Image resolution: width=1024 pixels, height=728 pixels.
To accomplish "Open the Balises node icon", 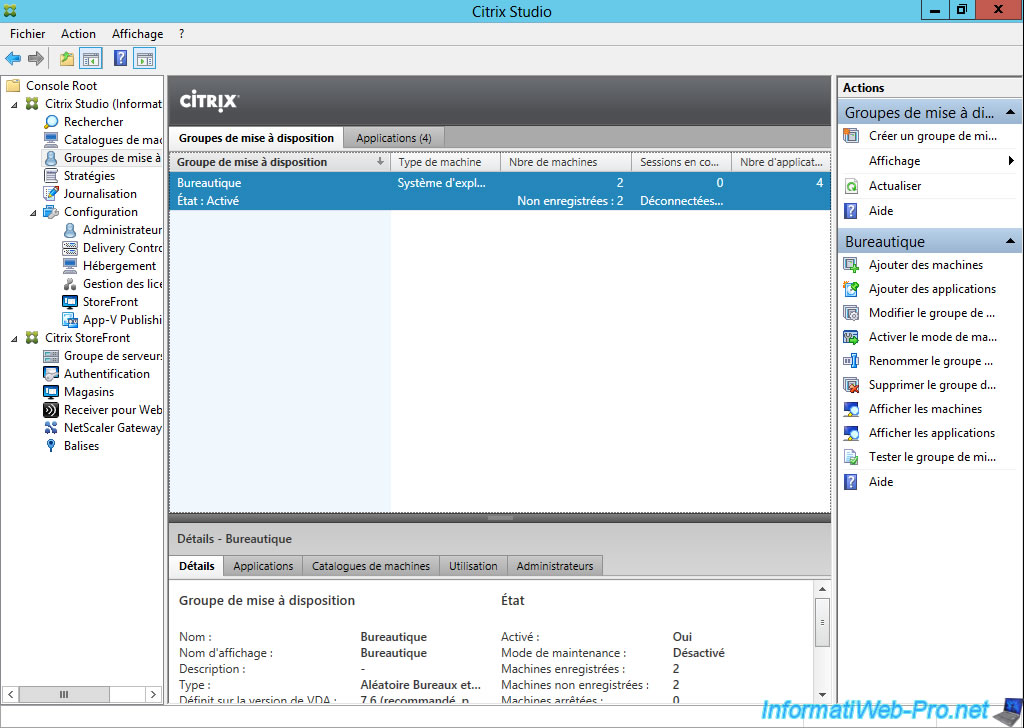I will click(51, 446).
